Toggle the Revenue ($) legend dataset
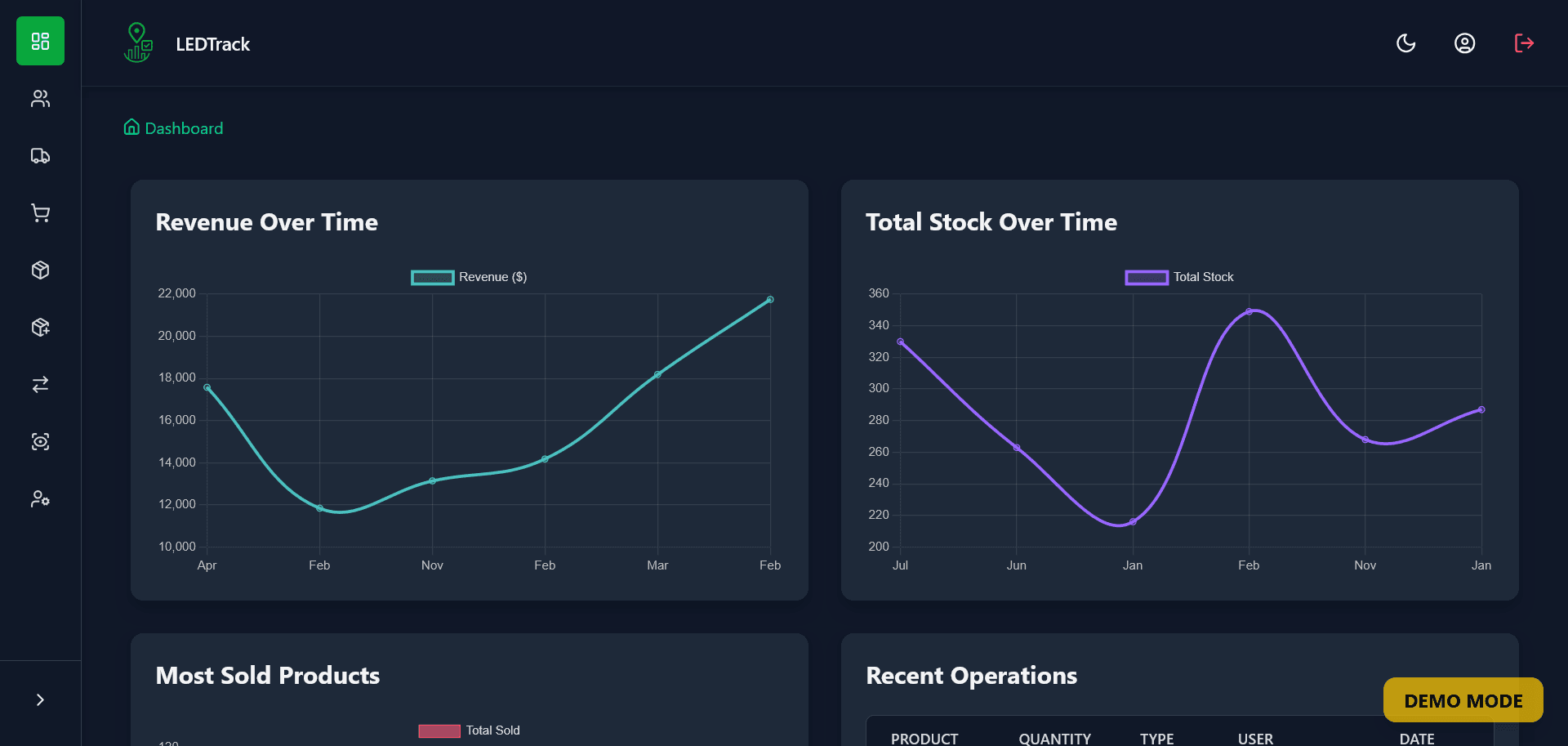Viewport: 1568px width, 746px height. pos(469,277)
